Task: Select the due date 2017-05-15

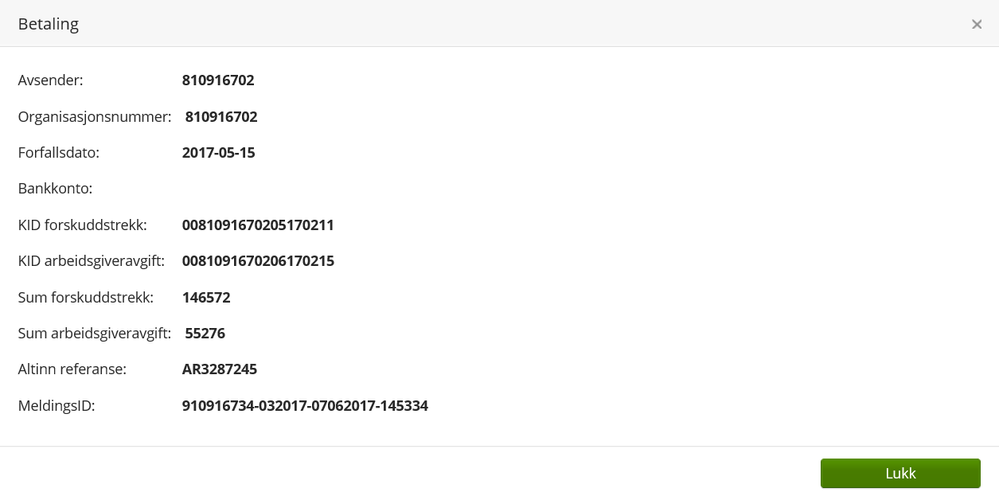Action: tap(218, 153)
